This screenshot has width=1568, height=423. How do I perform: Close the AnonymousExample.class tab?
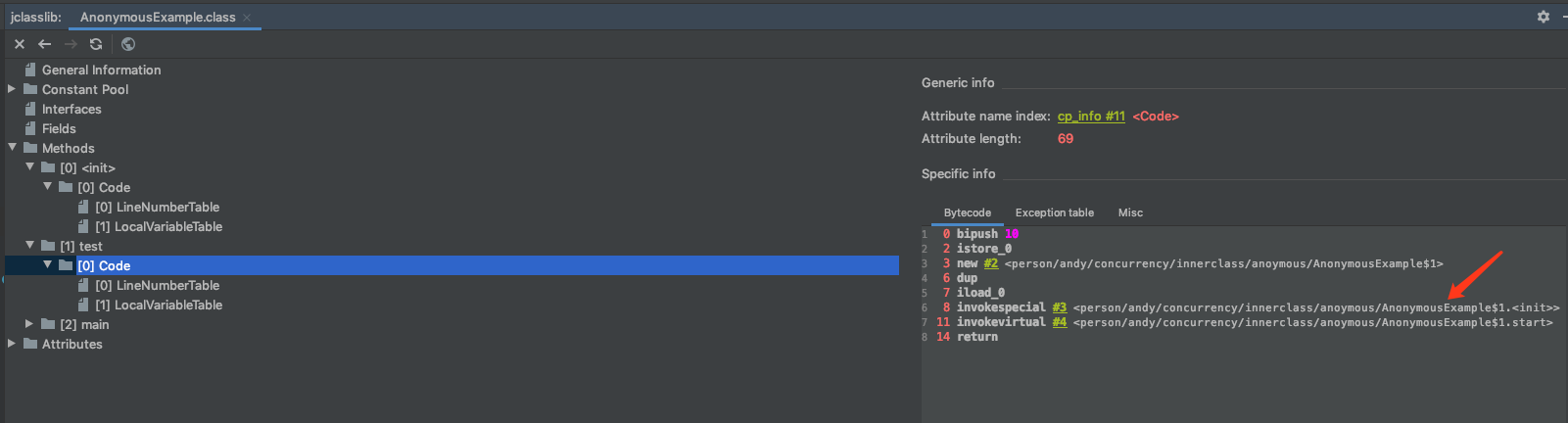click(x=247, y=18)
